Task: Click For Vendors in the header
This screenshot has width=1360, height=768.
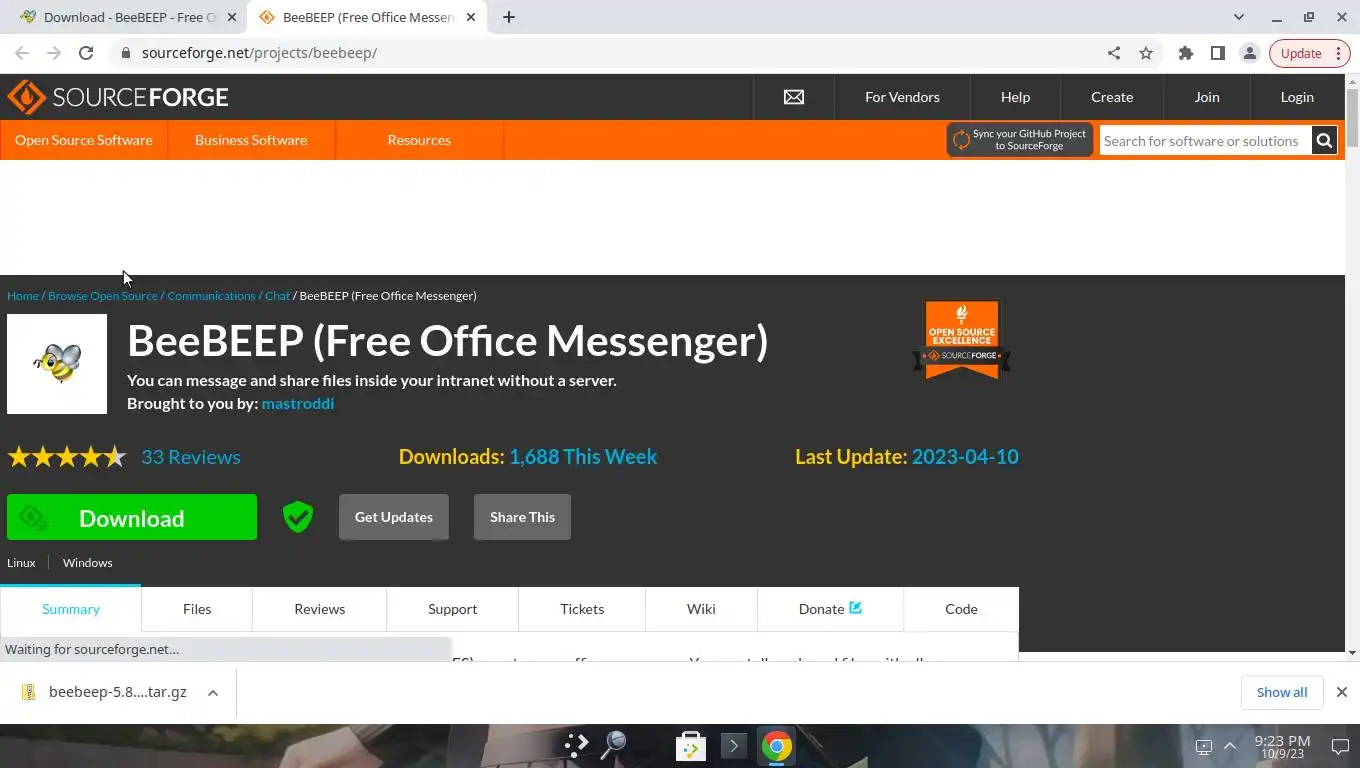Action: (902, 97)
